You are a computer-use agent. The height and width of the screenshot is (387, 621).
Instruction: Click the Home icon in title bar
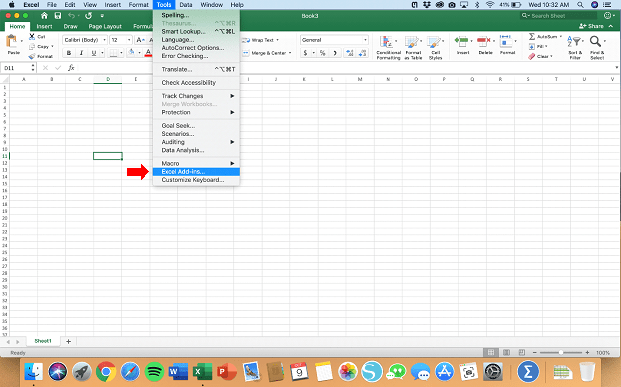pos(44,15)
